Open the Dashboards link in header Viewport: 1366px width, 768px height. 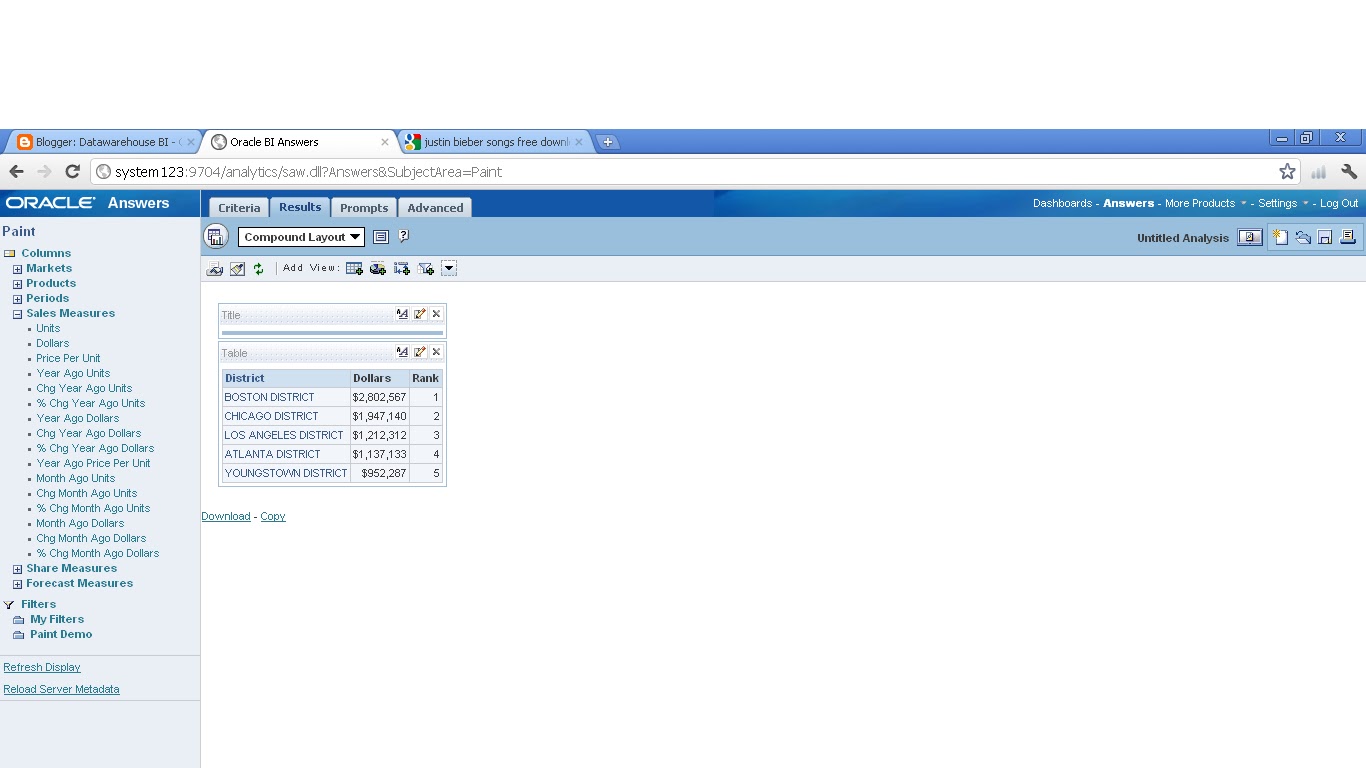pyautogui.click(x=1062, y=203)
